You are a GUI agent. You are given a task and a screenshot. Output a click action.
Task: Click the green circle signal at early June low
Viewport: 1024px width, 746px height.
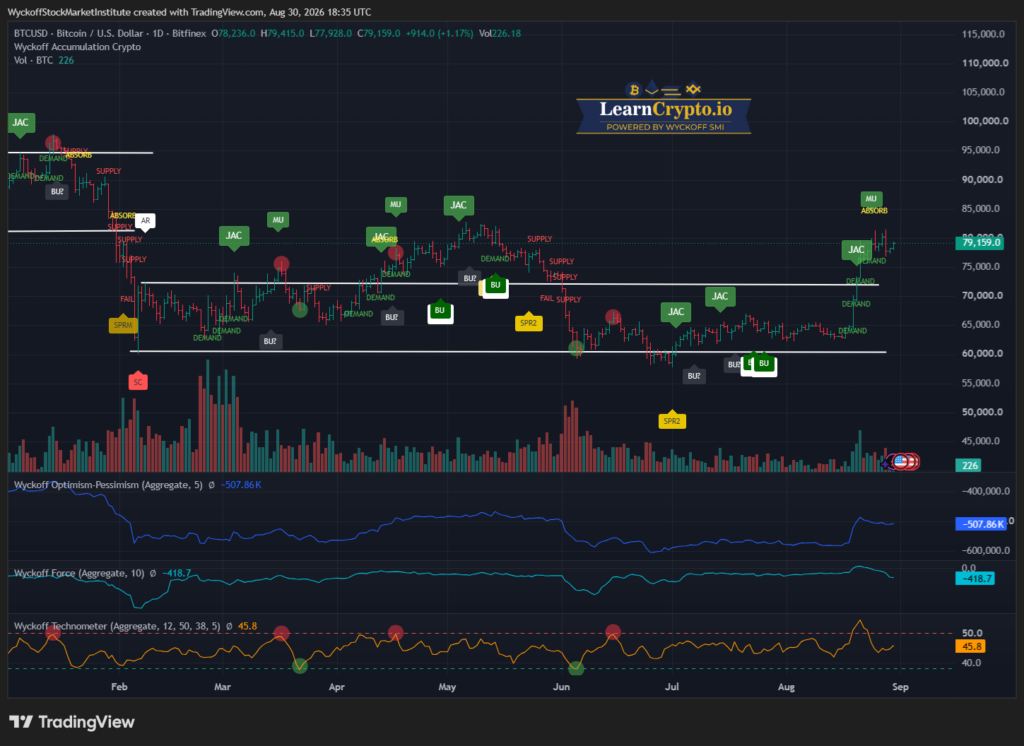pos(576,349)
